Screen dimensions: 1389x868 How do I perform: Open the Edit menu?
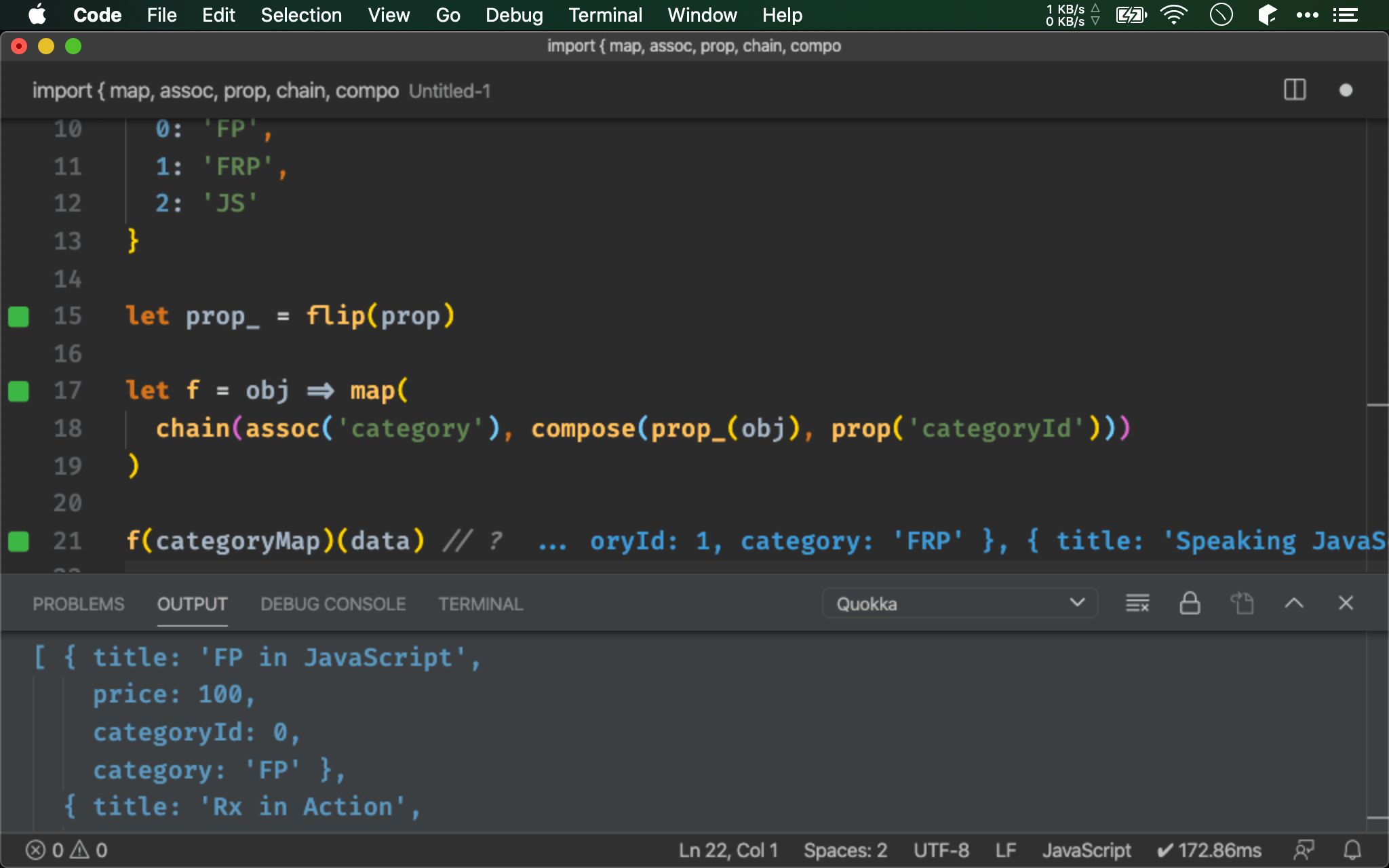pos(218,15)
